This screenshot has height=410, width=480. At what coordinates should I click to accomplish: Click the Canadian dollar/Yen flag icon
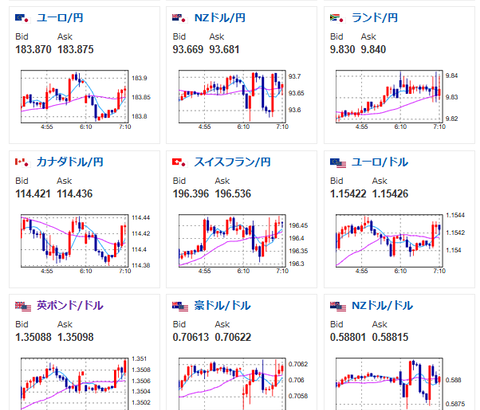coord(23,162)
